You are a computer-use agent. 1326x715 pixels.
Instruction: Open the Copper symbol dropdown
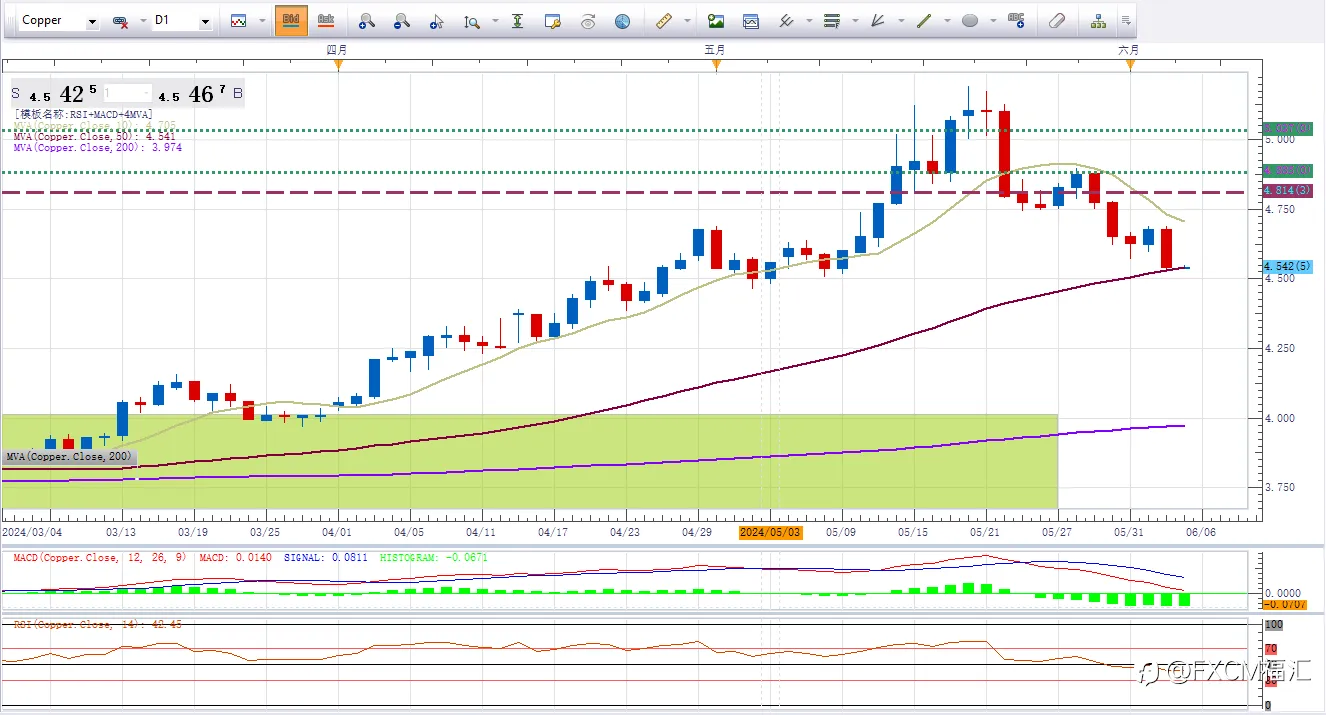coord(92,21)
